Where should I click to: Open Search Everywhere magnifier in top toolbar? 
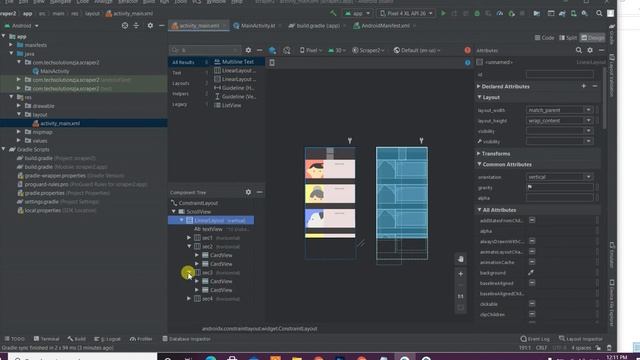599,13
